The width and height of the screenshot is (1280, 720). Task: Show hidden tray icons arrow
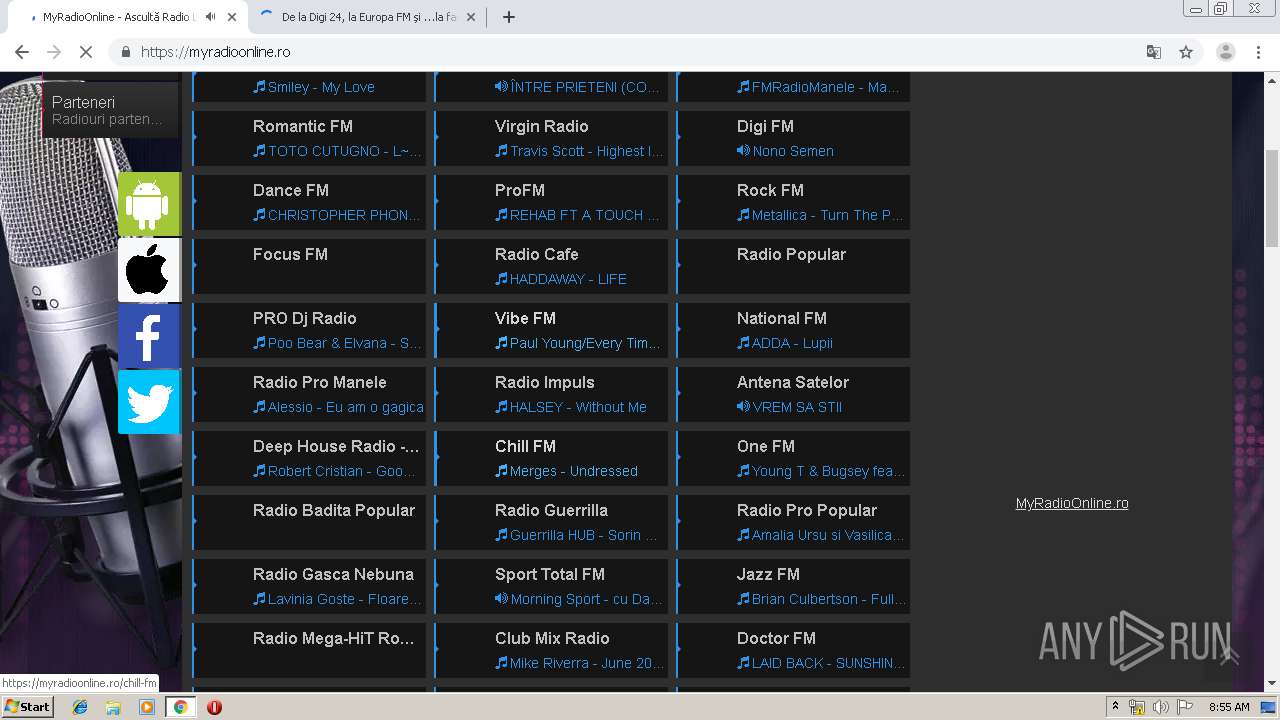(x=1115, y=707)
